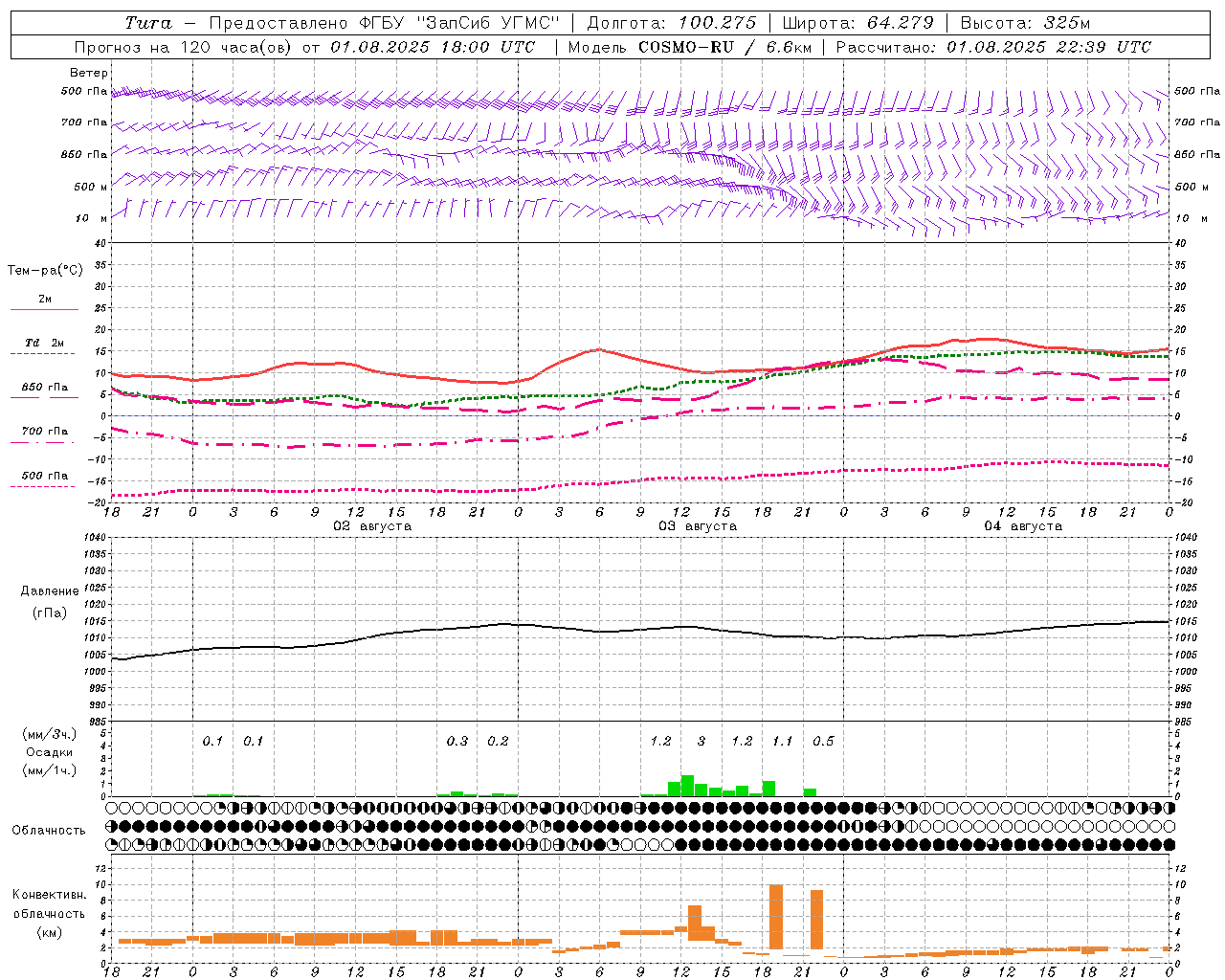This screenshot has width=1225, height=980.
Task: Click the "Конвективн." convective cloud label
Action: (x=50, y=895)
